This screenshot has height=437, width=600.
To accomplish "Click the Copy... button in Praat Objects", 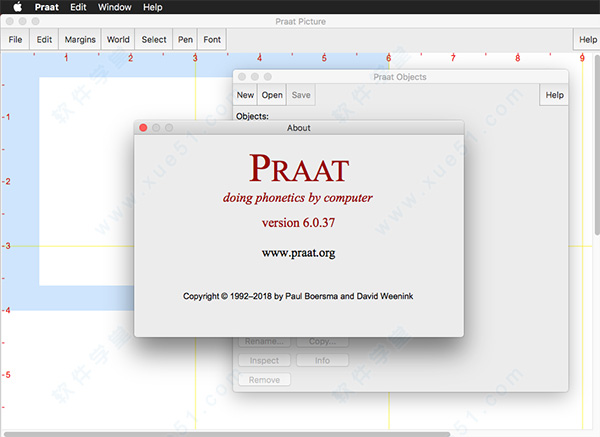I will pos(322,341).
